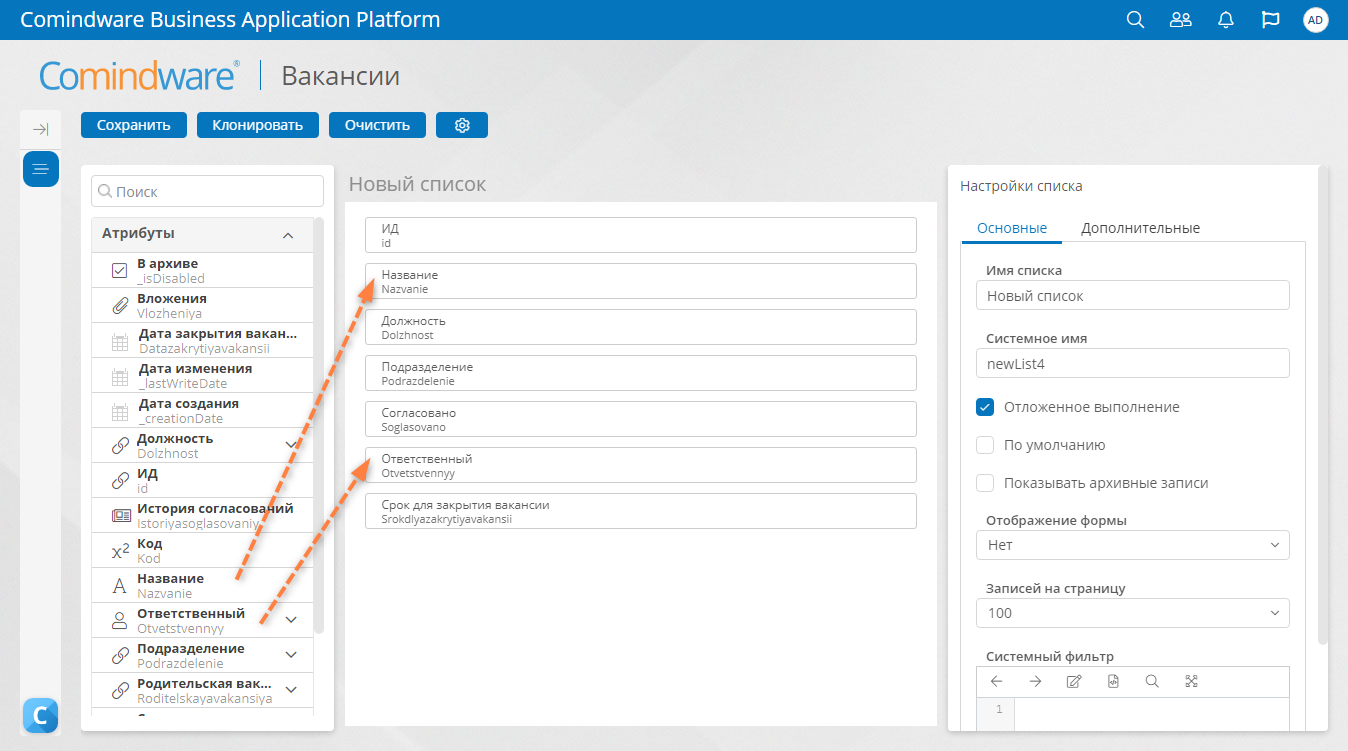Image resolution: width=1348 pixels, height=751 pixels.
Task: Click the blue C logo at sidebar bottom
Action: point(40,715)
